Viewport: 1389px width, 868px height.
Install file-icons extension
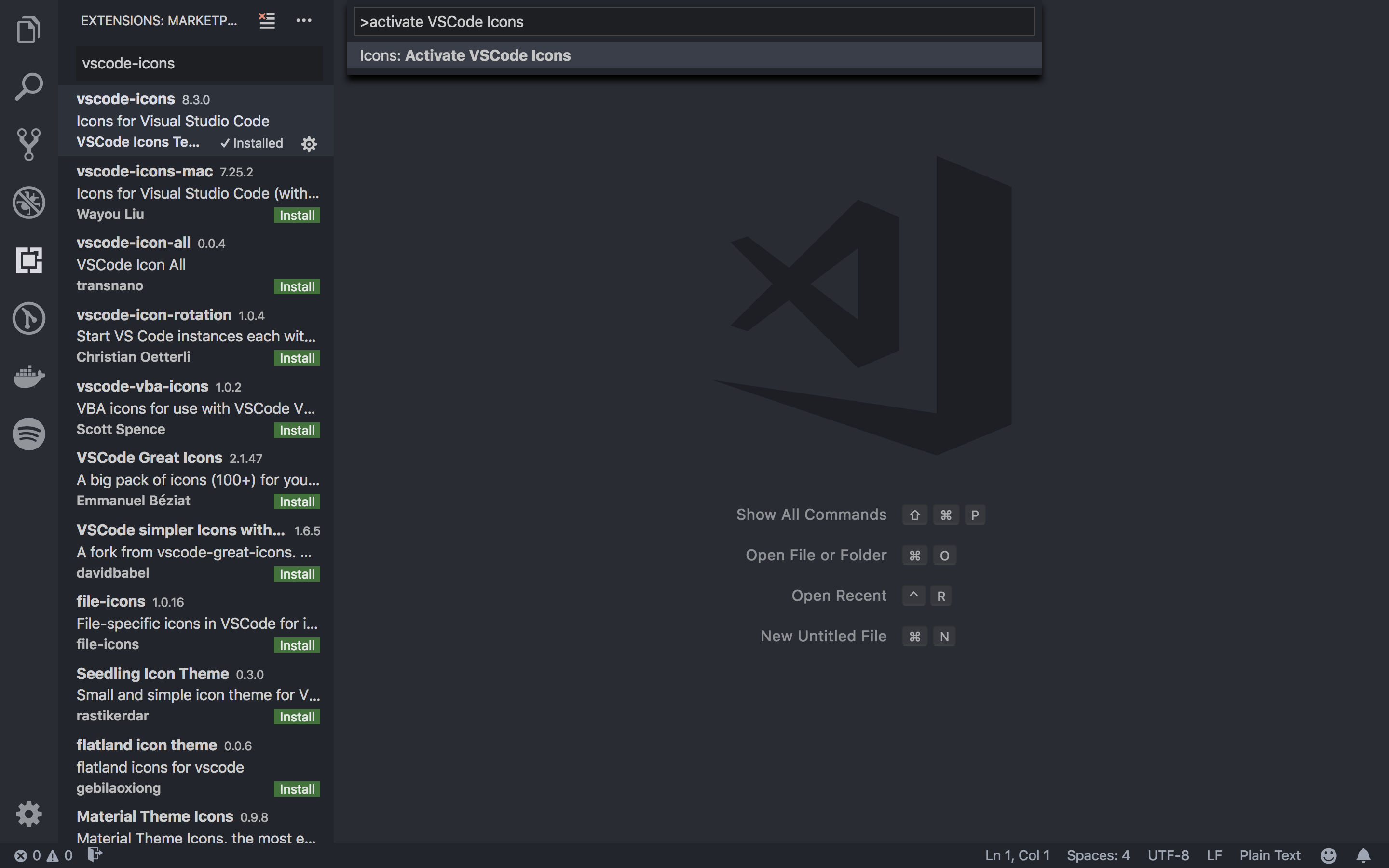[297, 645]
